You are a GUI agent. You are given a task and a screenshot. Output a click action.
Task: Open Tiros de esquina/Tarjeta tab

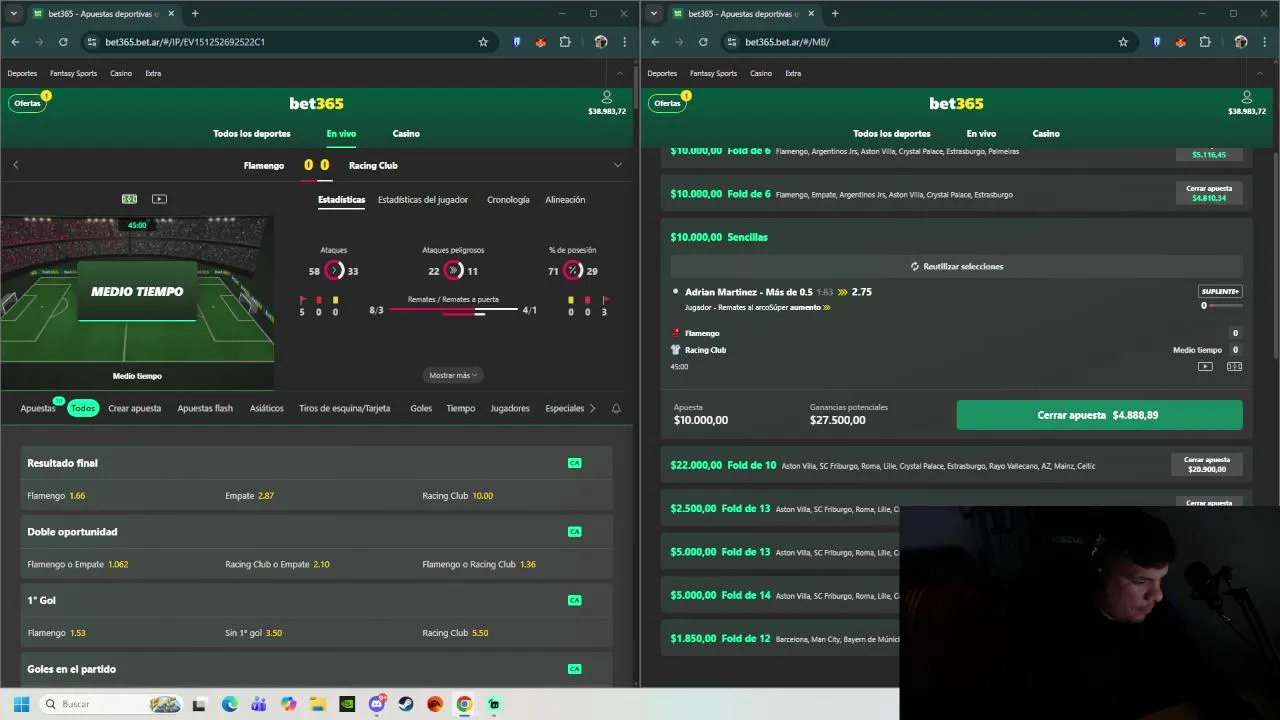[x=344, y=408]
